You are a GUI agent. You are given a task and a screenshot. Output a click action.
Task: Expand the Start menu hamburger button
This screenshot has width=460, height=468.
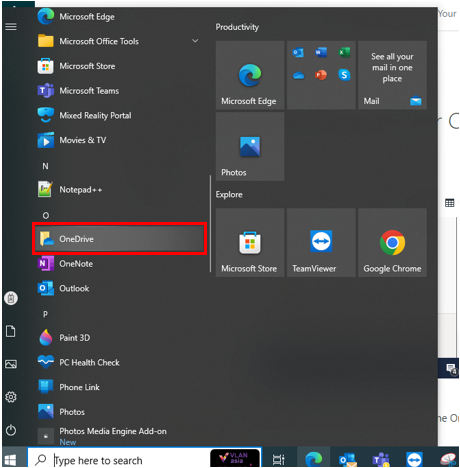(x=11, y=26)
